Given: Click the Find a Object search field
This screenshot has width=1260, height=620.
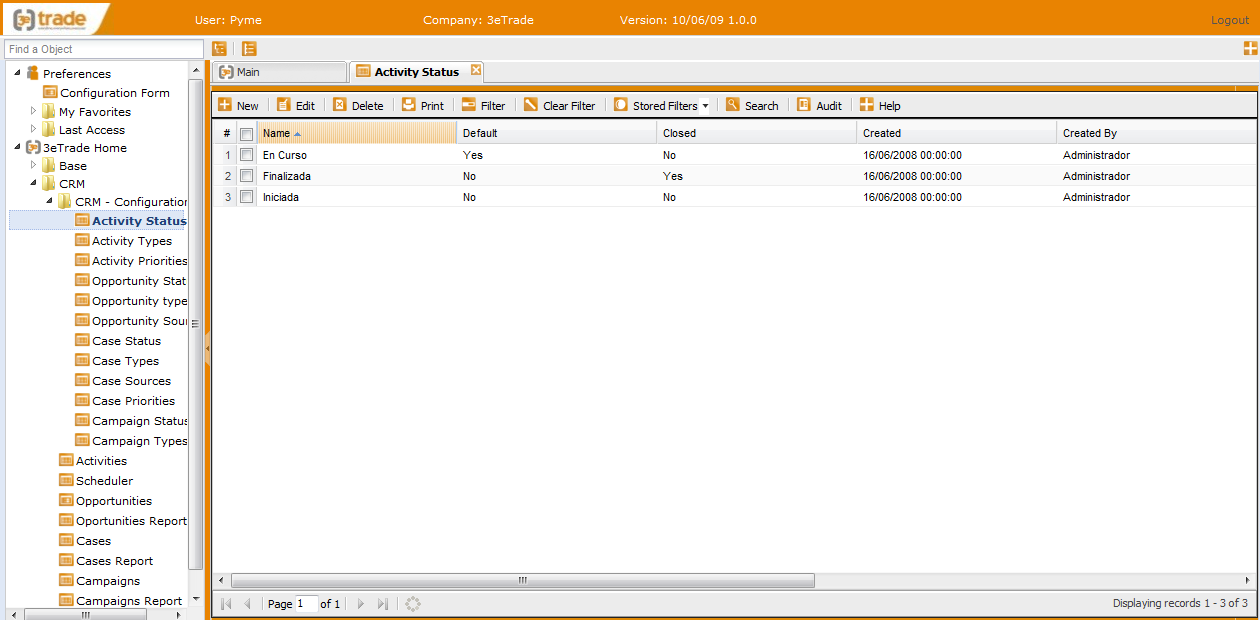Looking at the screenshot, I should (x=104, y=49).
